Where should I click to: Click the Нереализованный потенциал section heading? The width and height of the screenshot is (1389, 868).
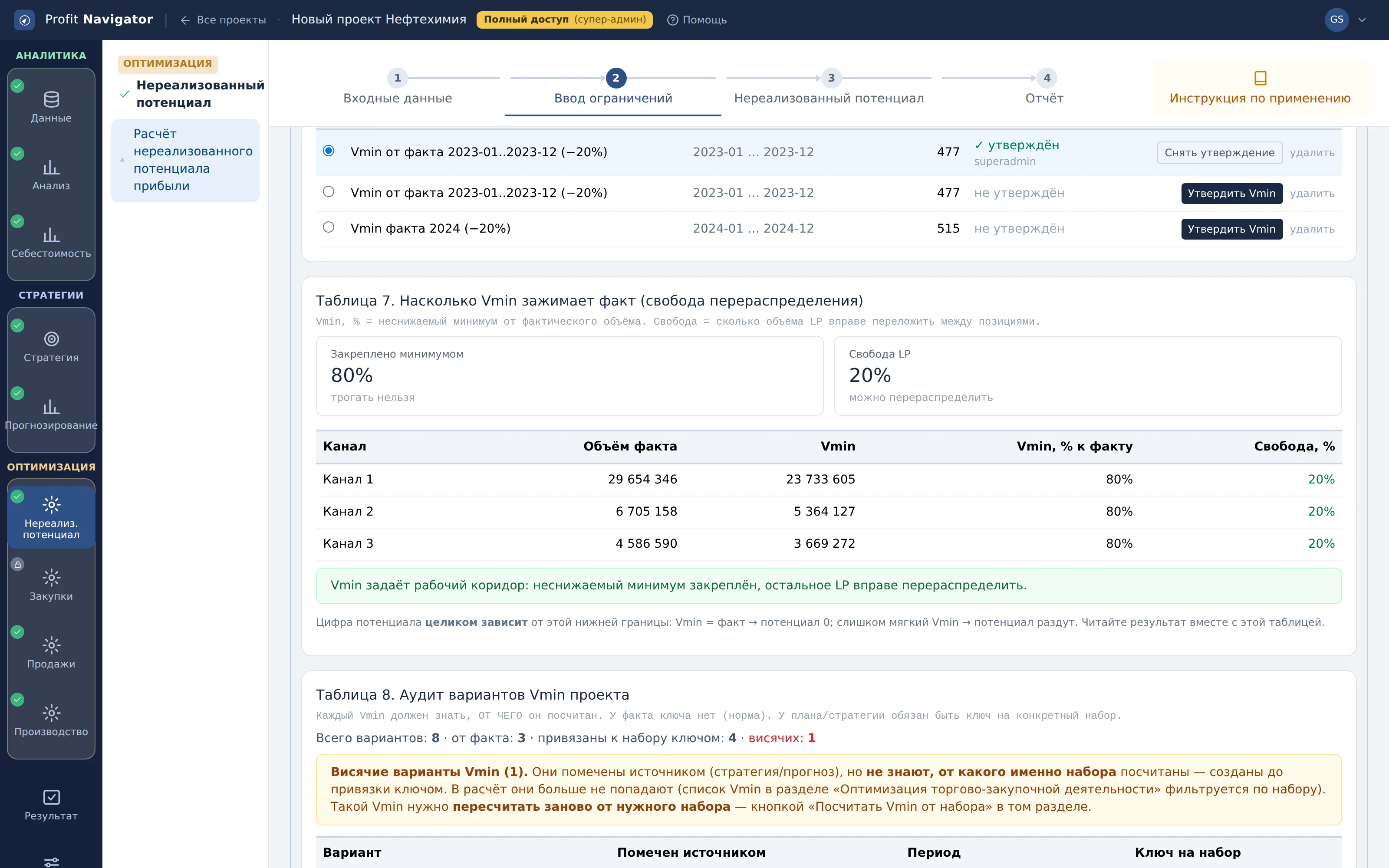[200, 94]
